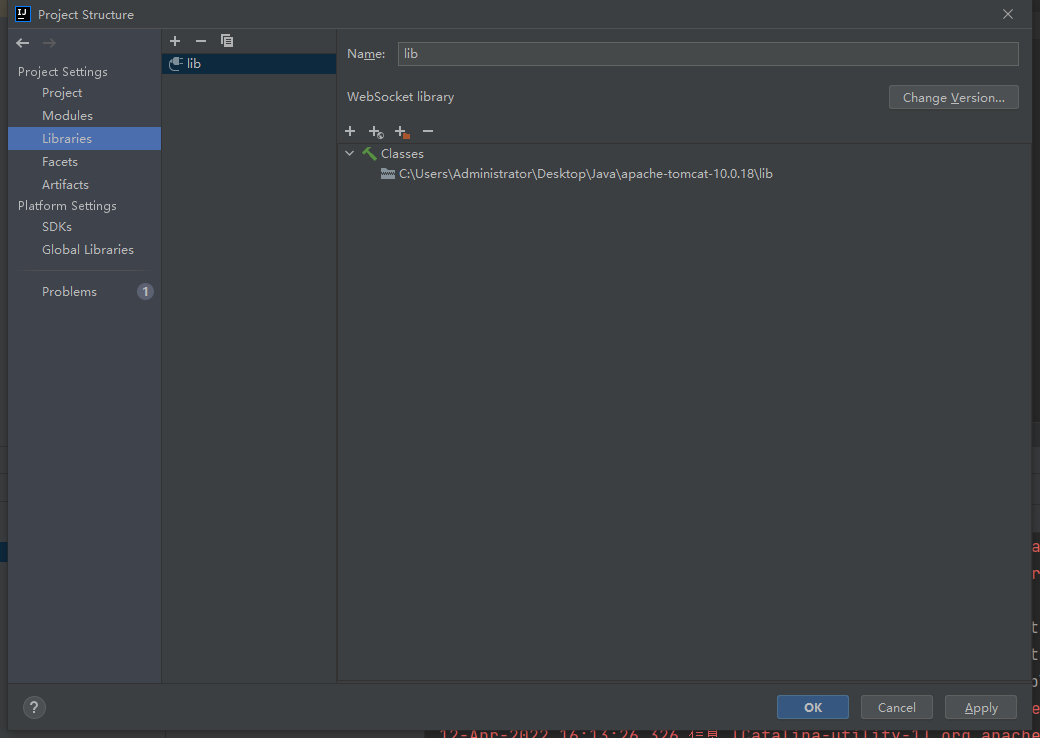Screen dimensions: 1040x738
Task: Focus the library Name input field
Action: (708, 54)
